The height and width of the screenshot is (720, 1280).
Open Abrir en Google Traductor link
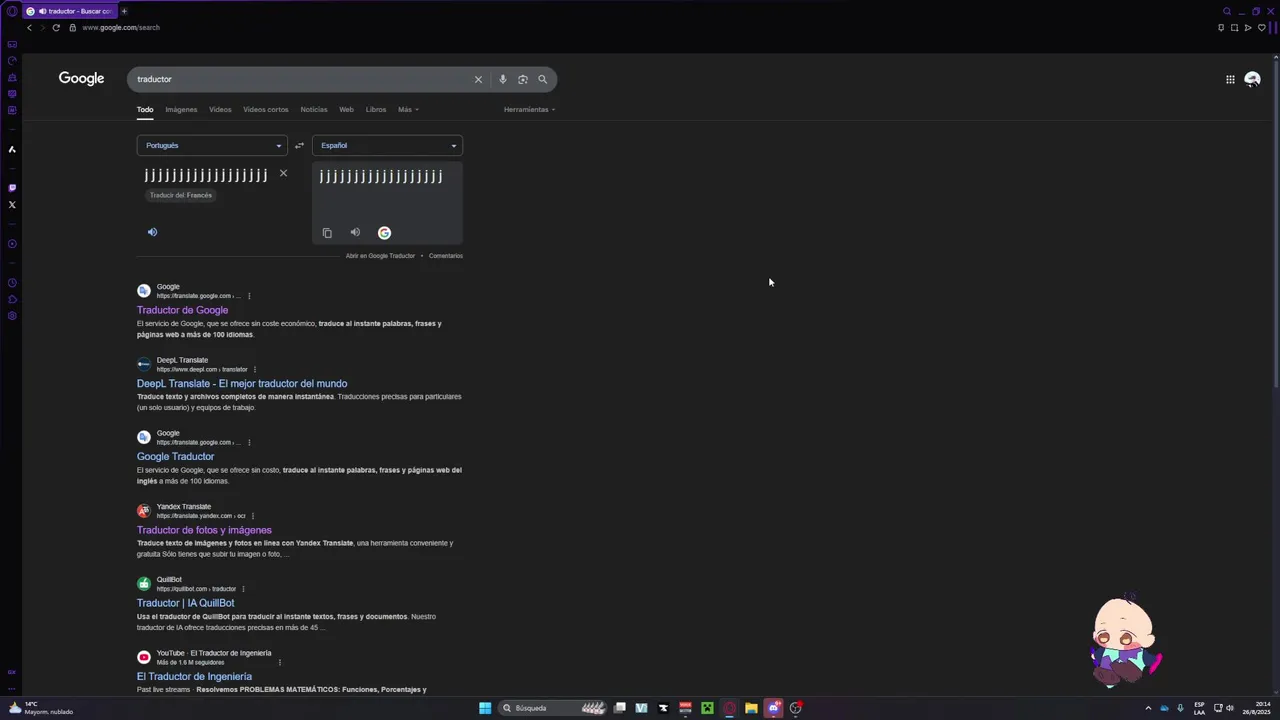pyautogui.click(x=380, y=256)
